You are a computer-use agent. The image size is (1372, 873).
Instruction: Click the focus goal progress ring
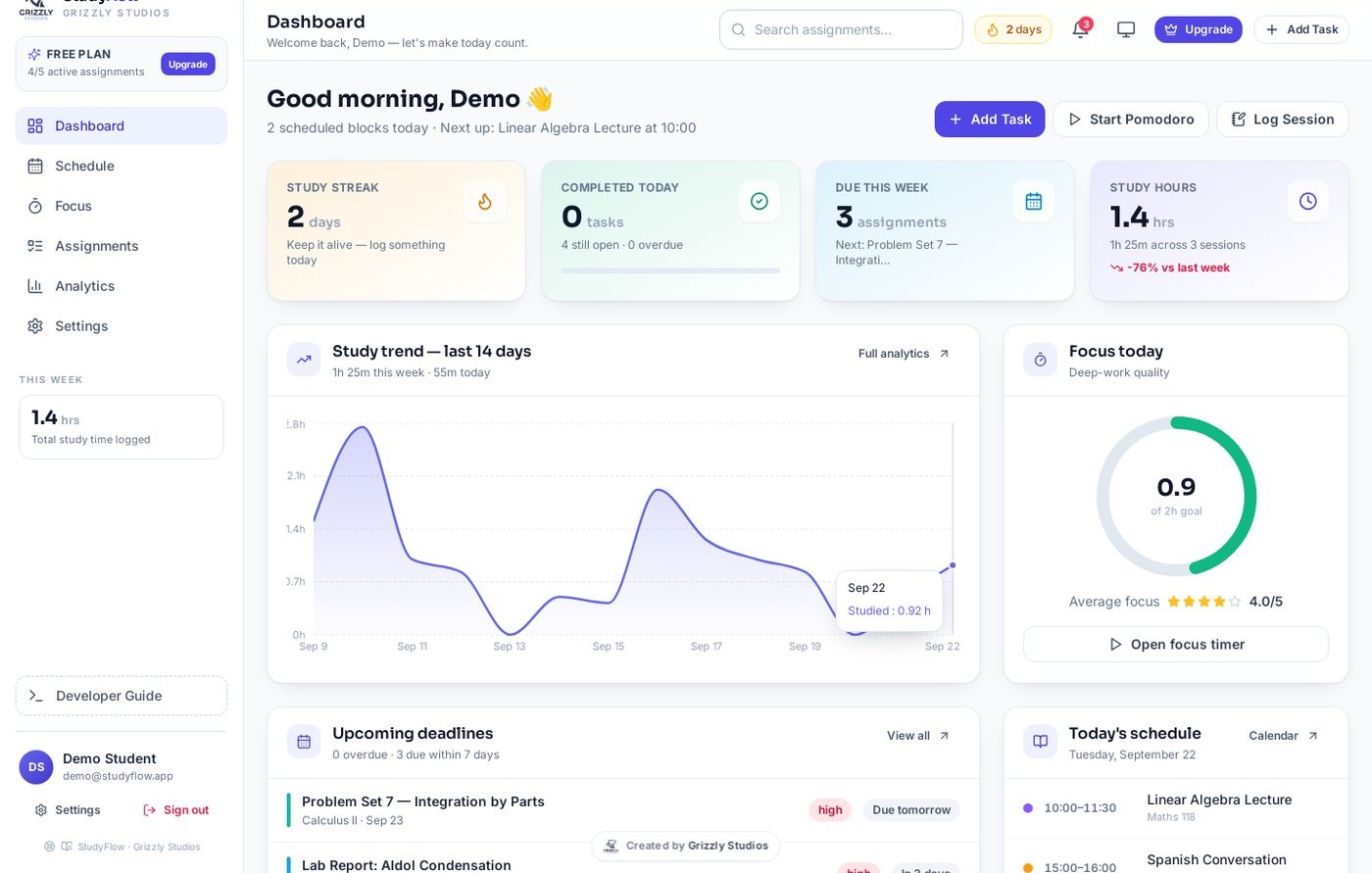pos(1176,496)
